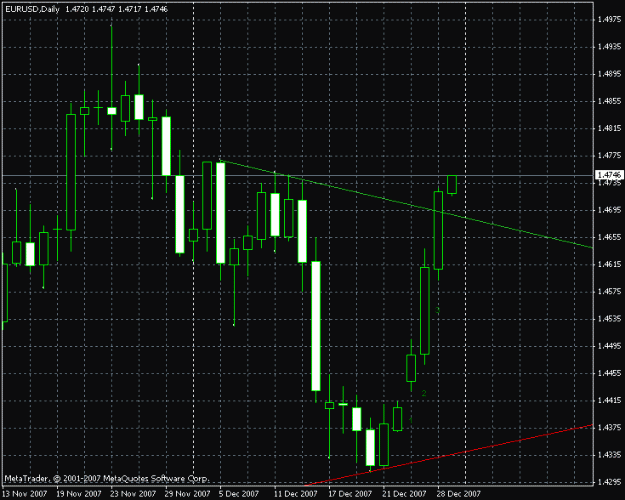The image size is (625, 500).
Task: Click the price label 1.4655
Action: point(609,237)
